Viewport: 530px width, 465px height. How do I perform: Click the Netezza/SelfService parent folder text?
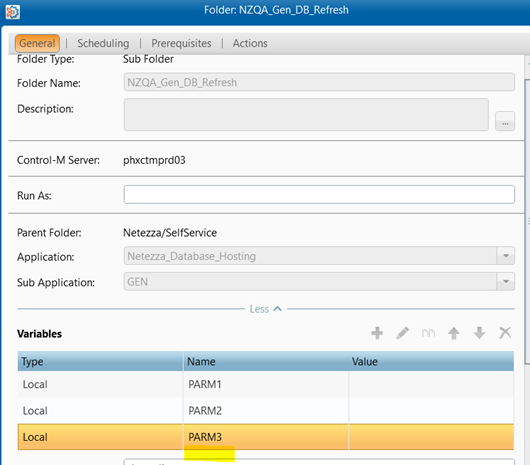click(170, 232)
